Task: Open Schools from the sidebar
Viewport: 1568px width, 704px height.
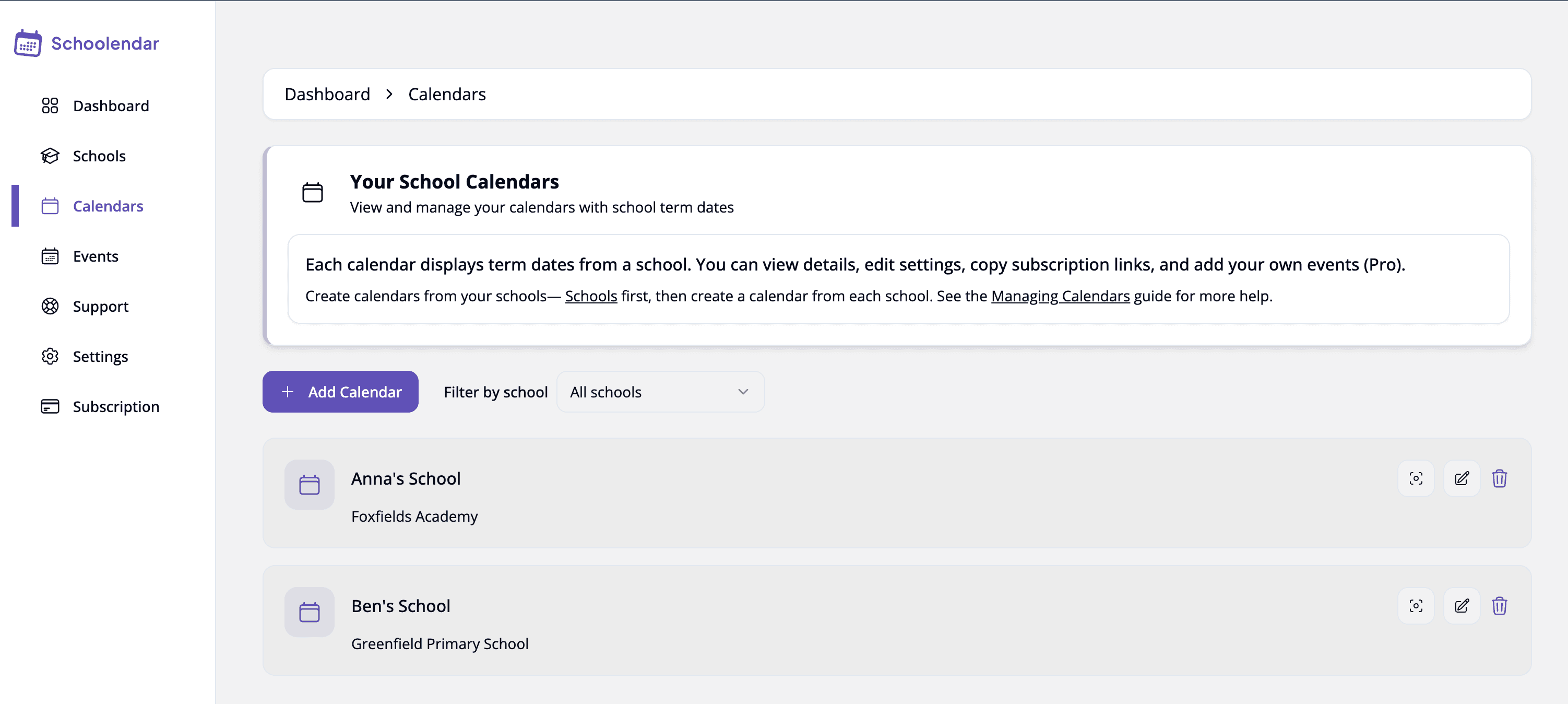Action: coord(99,156)
